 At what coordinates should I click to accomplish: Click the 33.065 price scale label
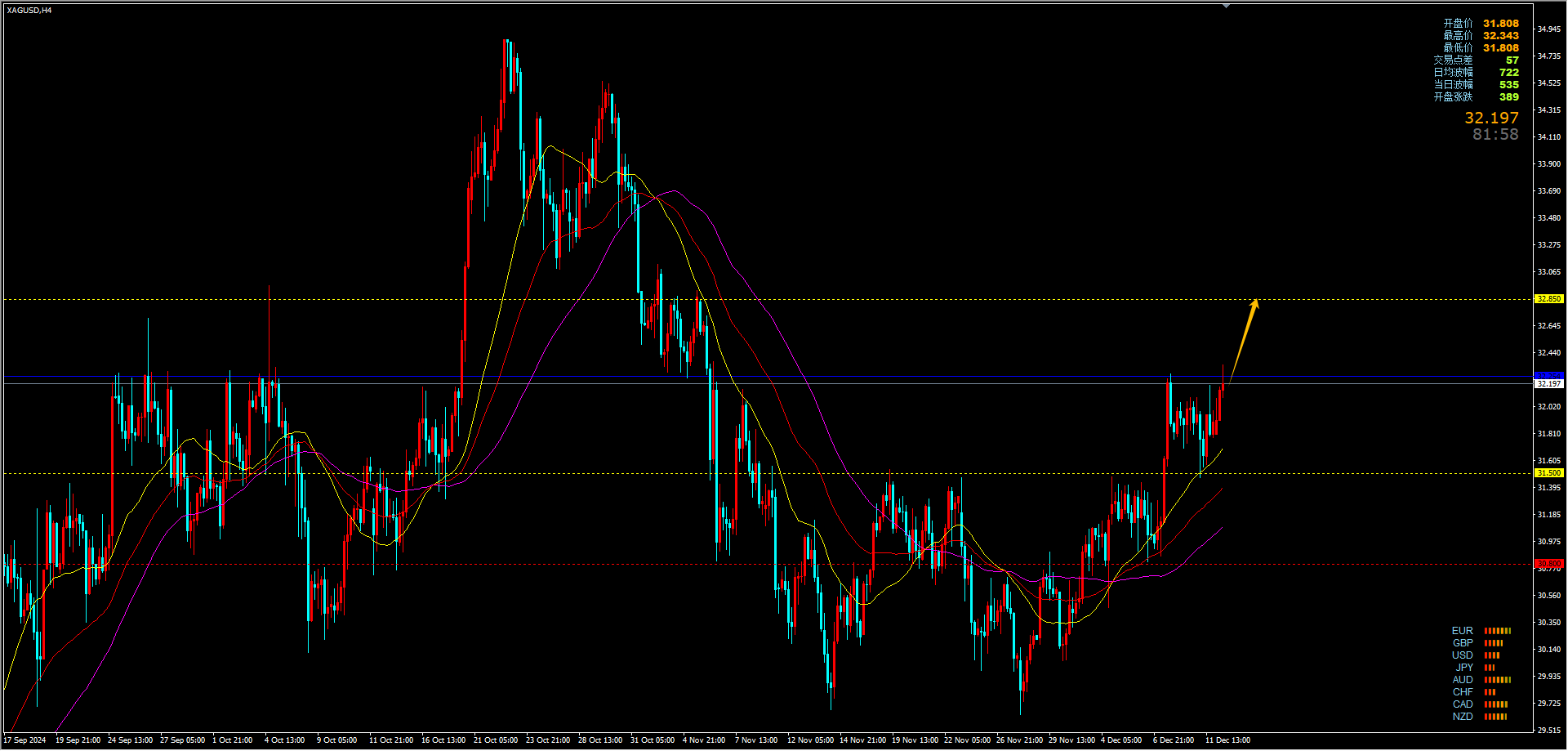[x=1549, y=272]
